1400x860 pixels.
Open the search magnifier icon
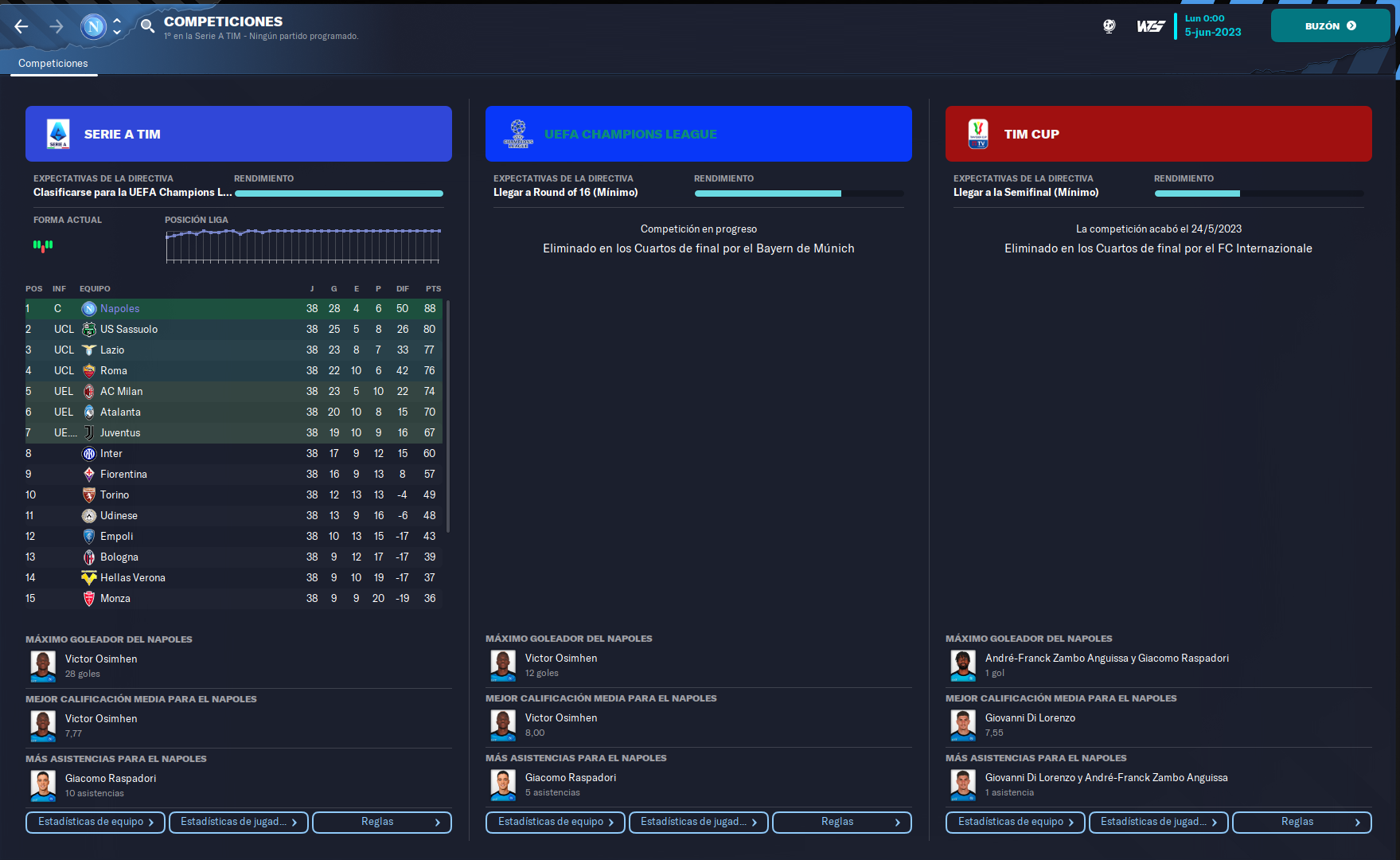(147, 26)
